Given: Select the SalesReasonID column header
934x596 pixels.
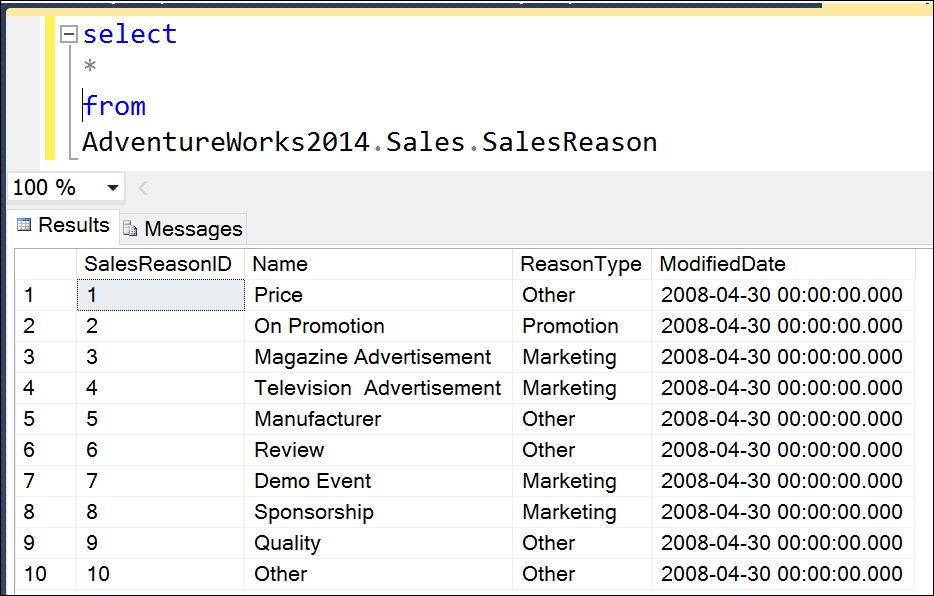Looking at the screenshot, I should (x=160, y=264).
